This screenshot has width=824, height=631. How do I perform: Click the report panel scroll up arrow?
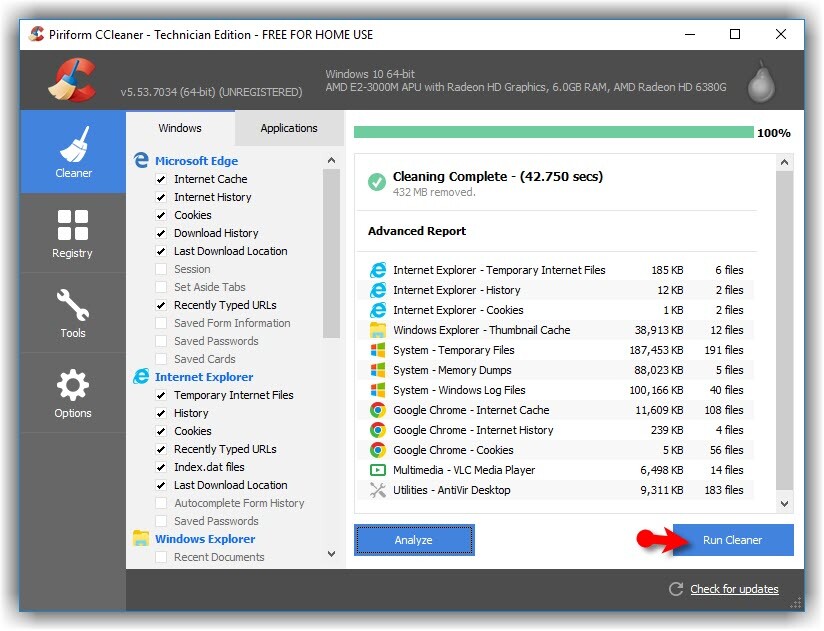[x=784, y=162]
